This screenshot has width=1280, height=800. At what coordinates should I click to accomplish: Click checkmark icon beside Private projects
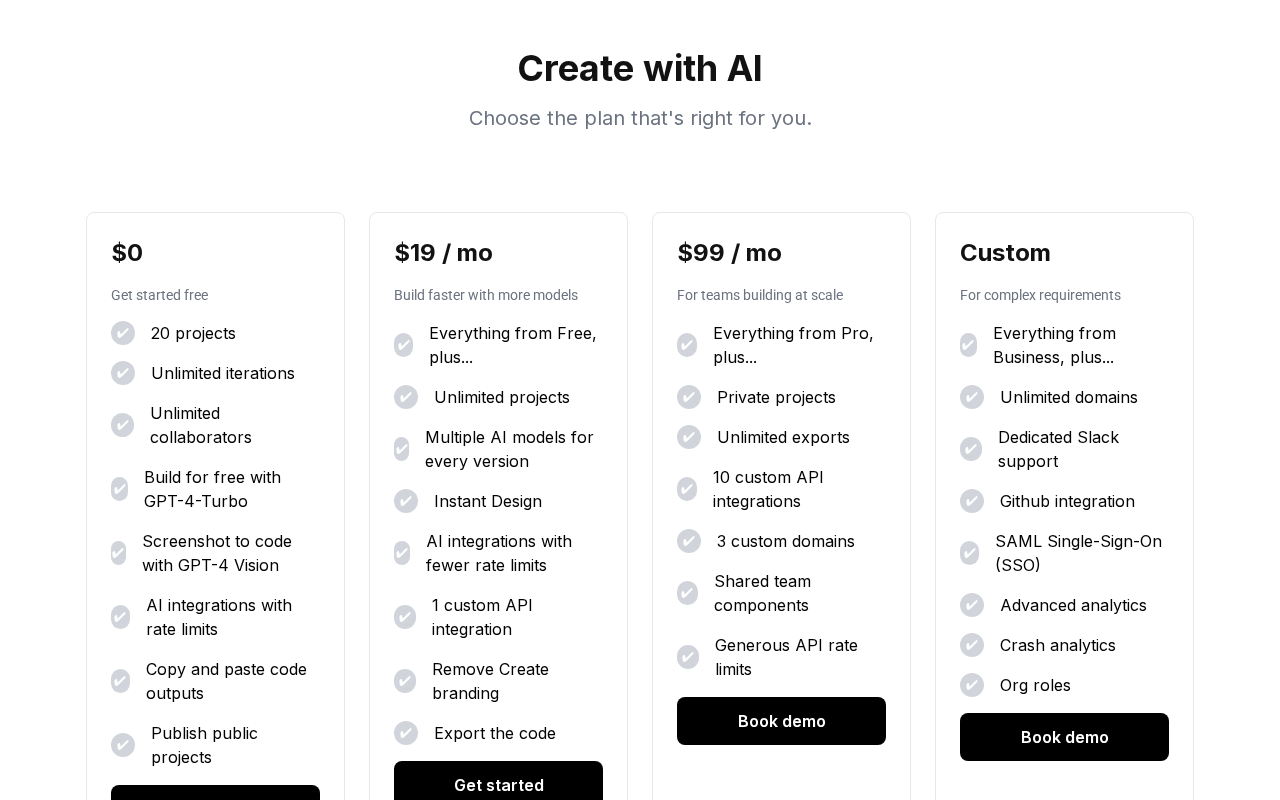pos(689,397)
